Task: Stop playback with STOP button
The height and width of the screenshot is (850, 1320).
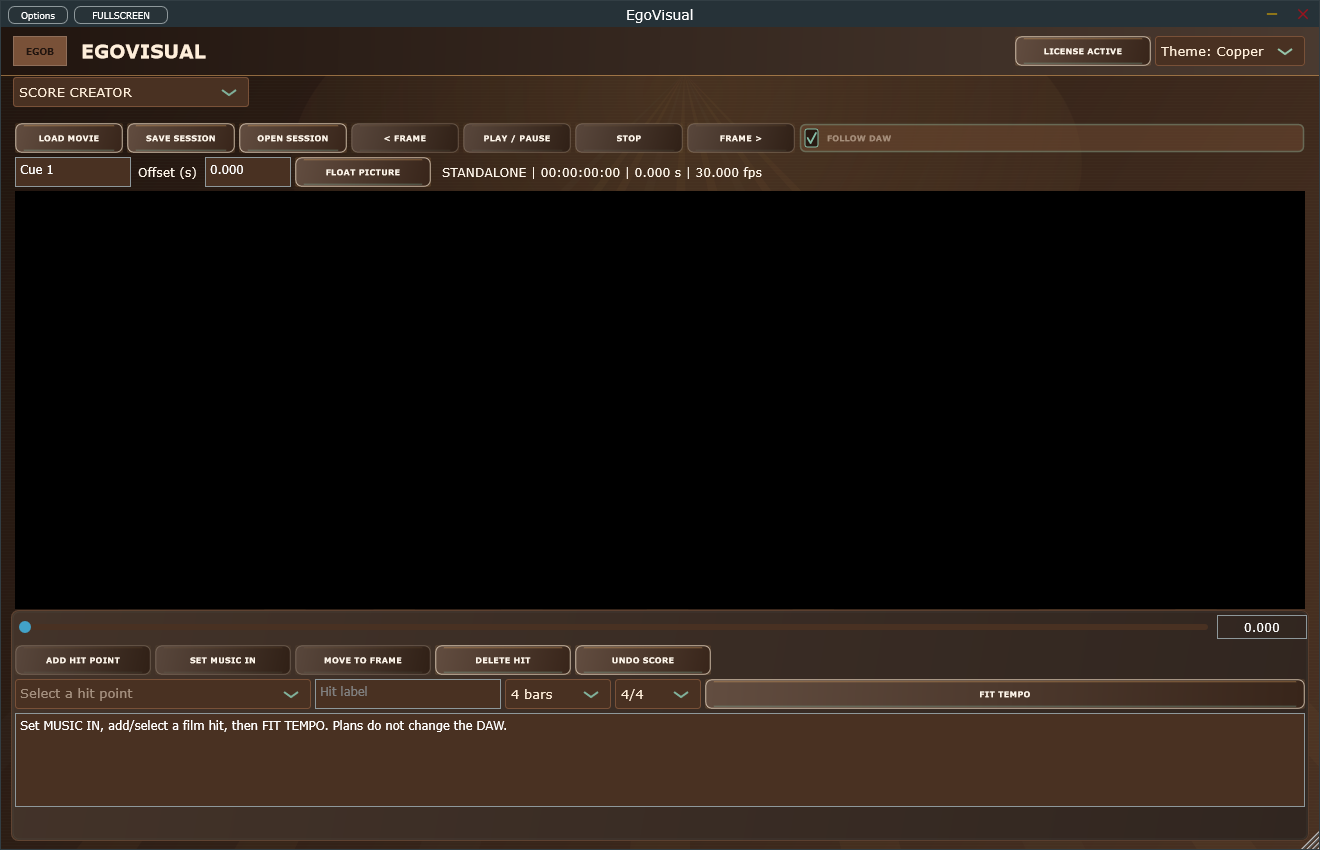Action: click(629, 138)
